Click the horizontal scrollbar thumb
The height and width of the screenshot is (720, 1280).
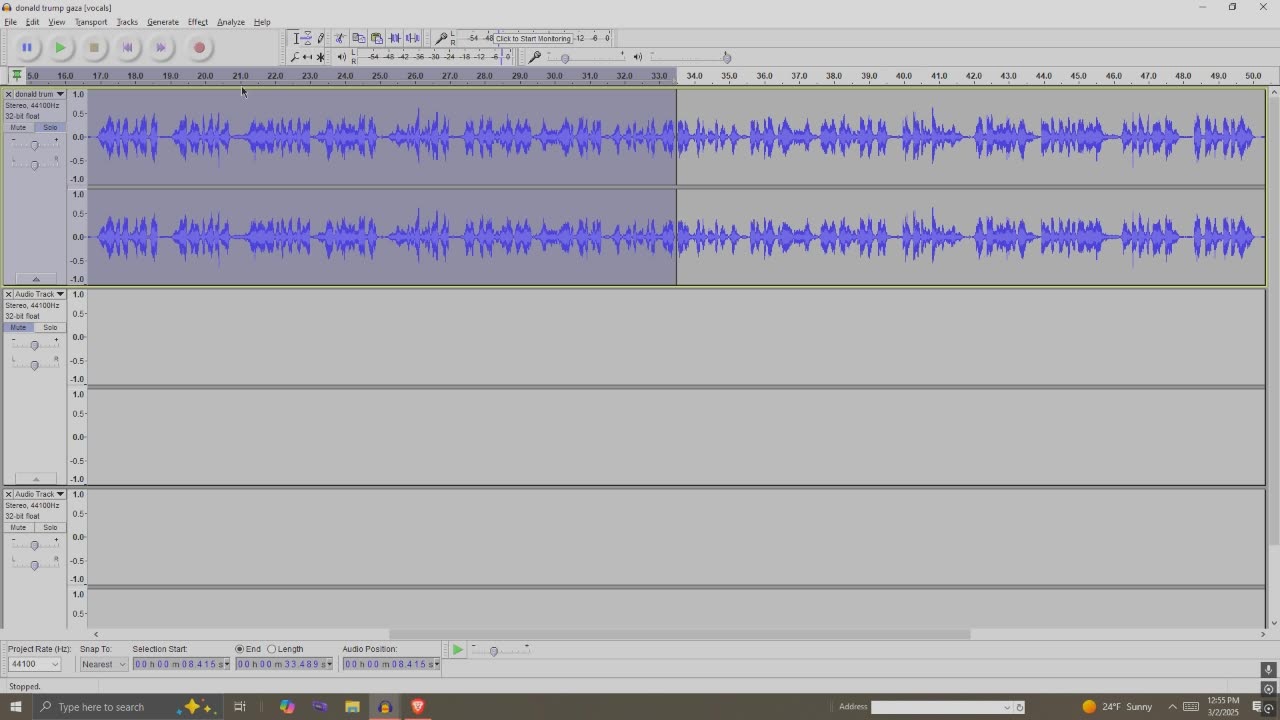(680, 634)
